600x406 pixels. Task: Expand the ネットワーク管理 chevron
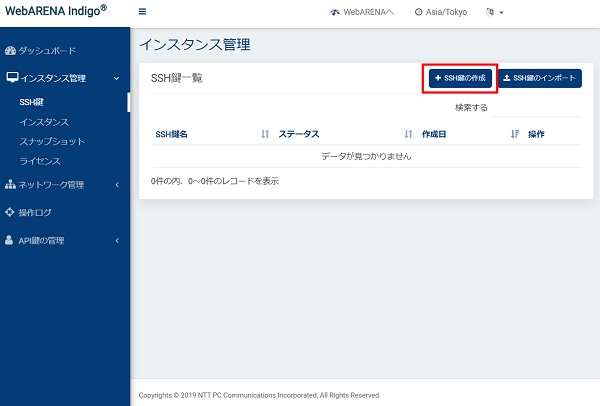click(117, 185)
